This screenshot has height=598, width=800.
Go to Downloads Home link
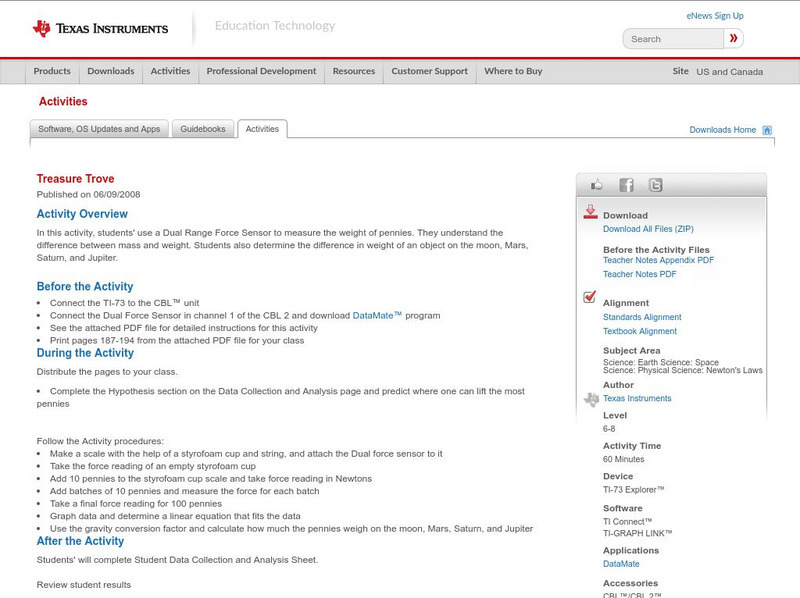pyautogui.click(x=722, y=130)
